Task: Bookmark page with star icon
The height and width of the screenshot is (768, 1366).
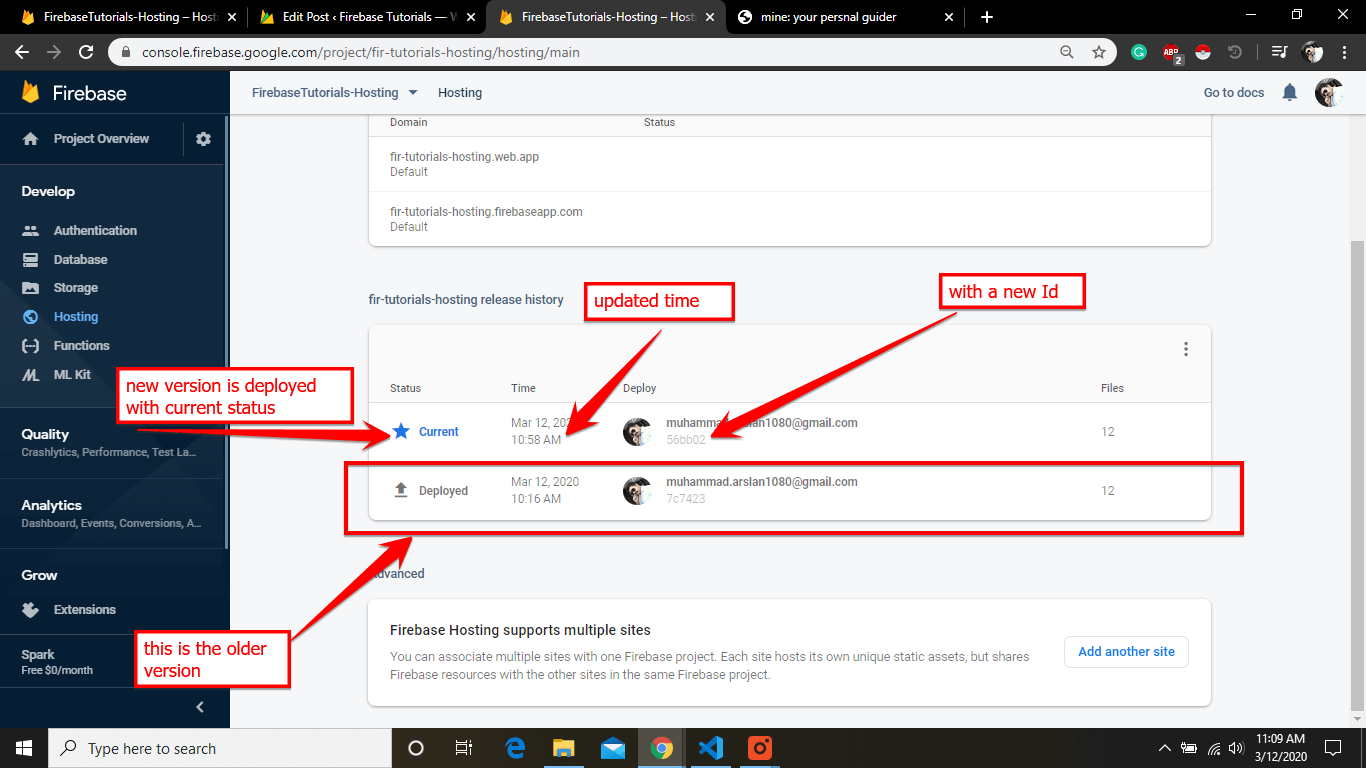Action: pyautogui.click(x=1099, y=52)
